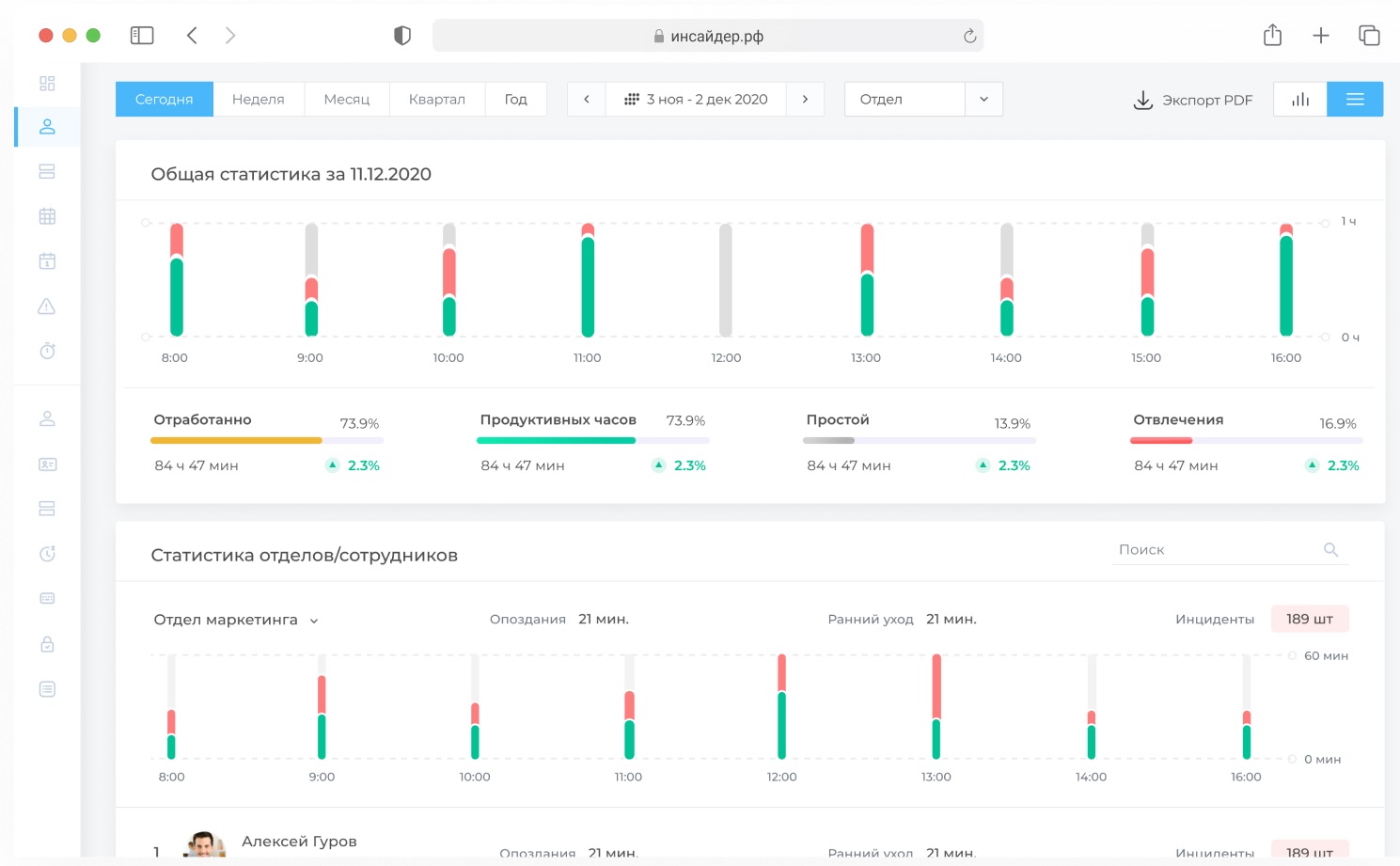Open the padlock security icon in sidebar

tap(47, 644)
